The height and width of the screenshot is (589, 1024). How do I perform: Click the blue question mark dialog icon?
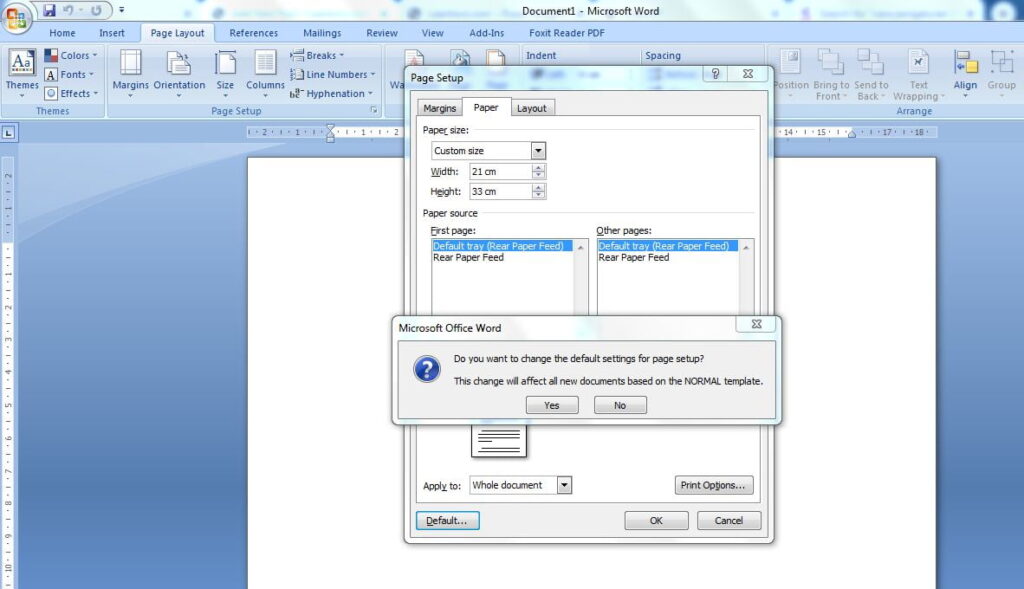tap(426, 370)
